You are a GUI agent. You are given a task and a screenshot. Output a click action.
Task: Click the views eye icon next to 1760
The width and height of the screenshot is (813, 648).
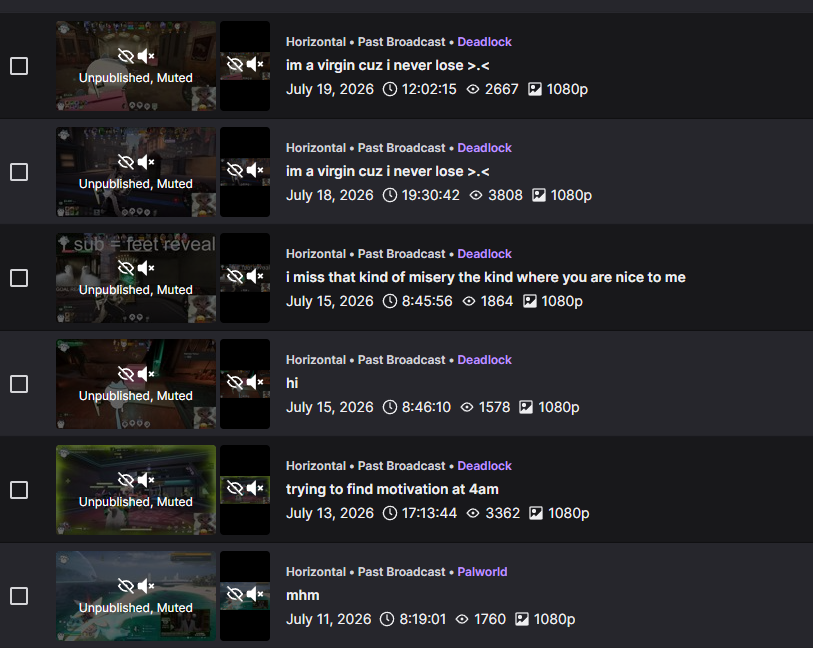tap(462, 619)
